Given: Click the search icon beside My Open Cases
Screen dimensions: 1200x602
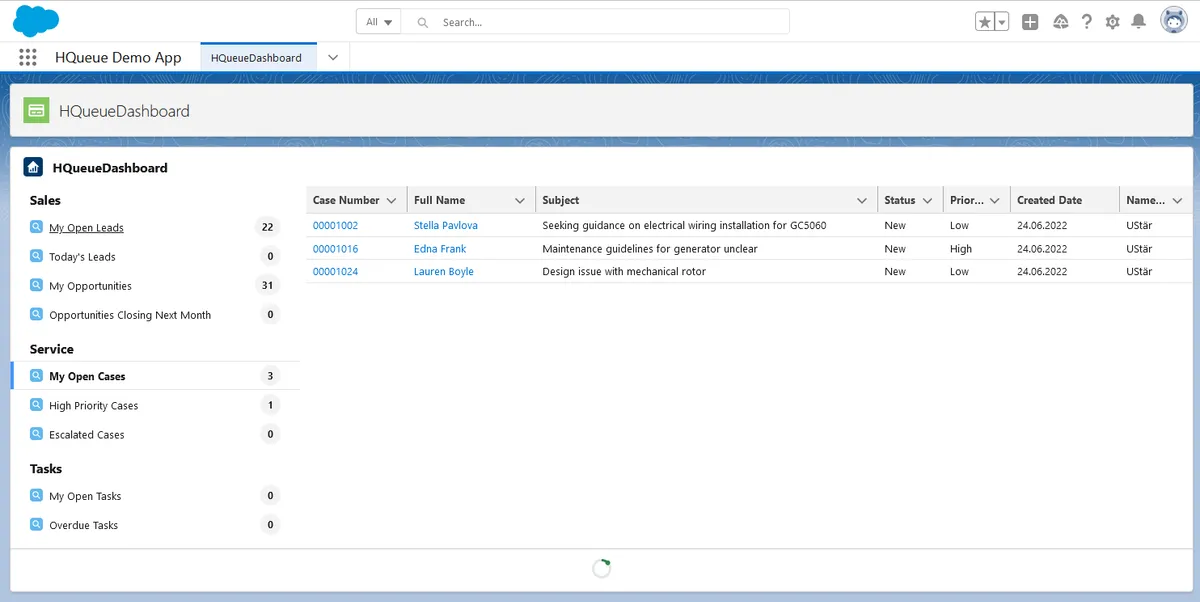Looking at the screenshot, I should [37, 376].
